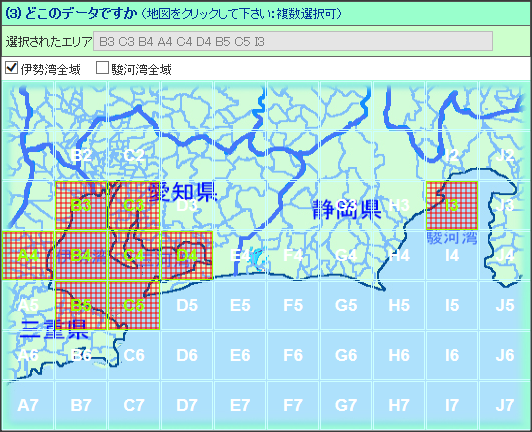
Task: Click map cell B2 above Ise Bay
Action: coord(81,155)
